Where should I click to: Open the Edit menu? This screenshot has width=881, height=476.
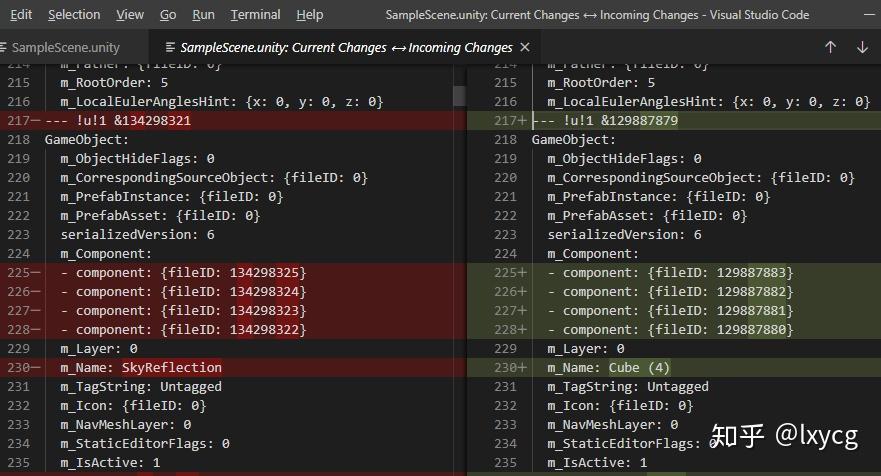(x=21, y=15)
